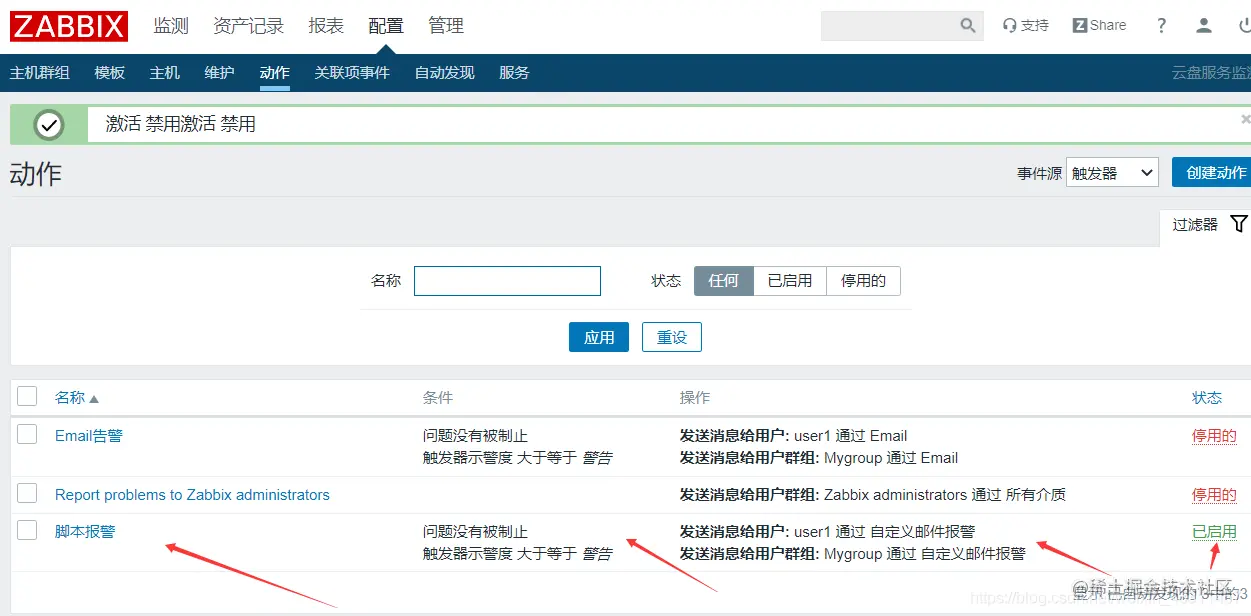This screenshot has height=616, width=1251.
Task: Click the 创建动作 button
Action: point(1214,172)
